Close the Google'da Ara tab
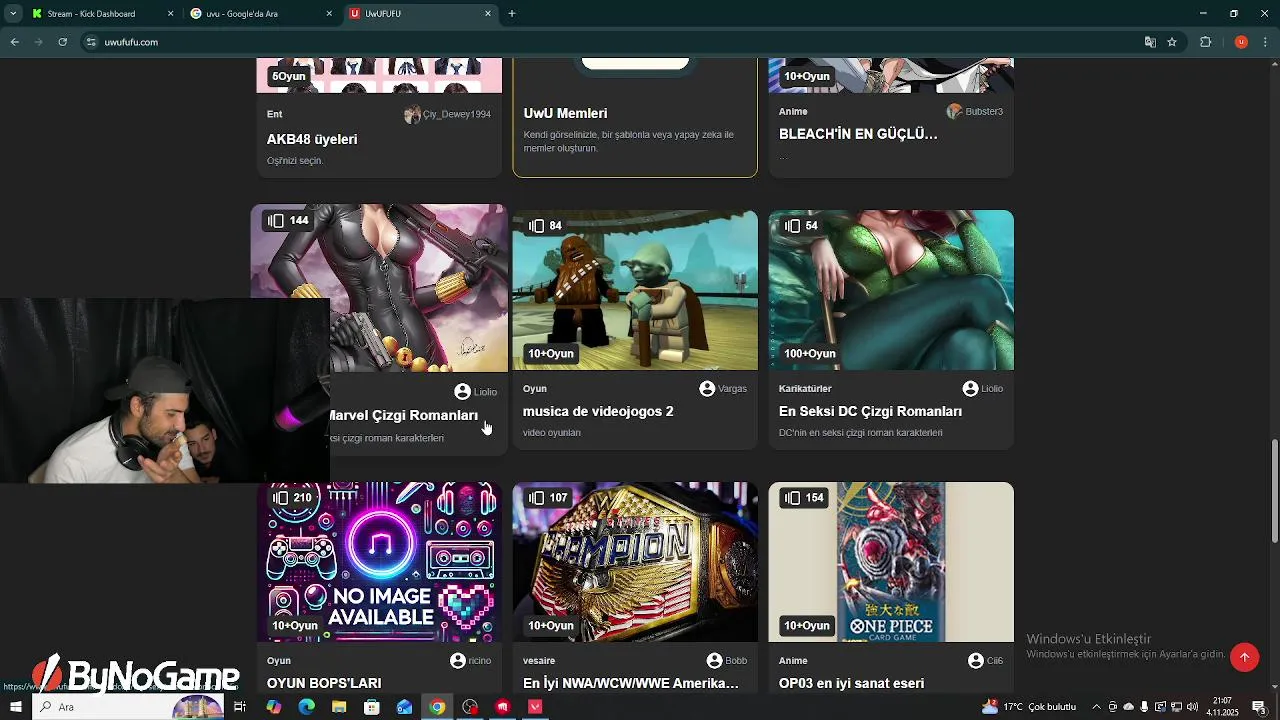Viewport: 1280px width, 720px height. click(x=329, y=14)
